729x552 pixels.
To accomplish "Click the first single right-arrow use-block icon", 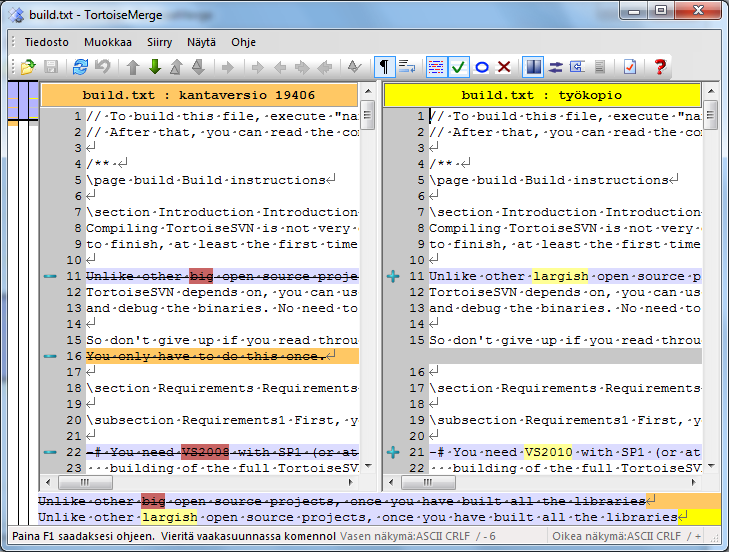I will [x=228, y=67].
